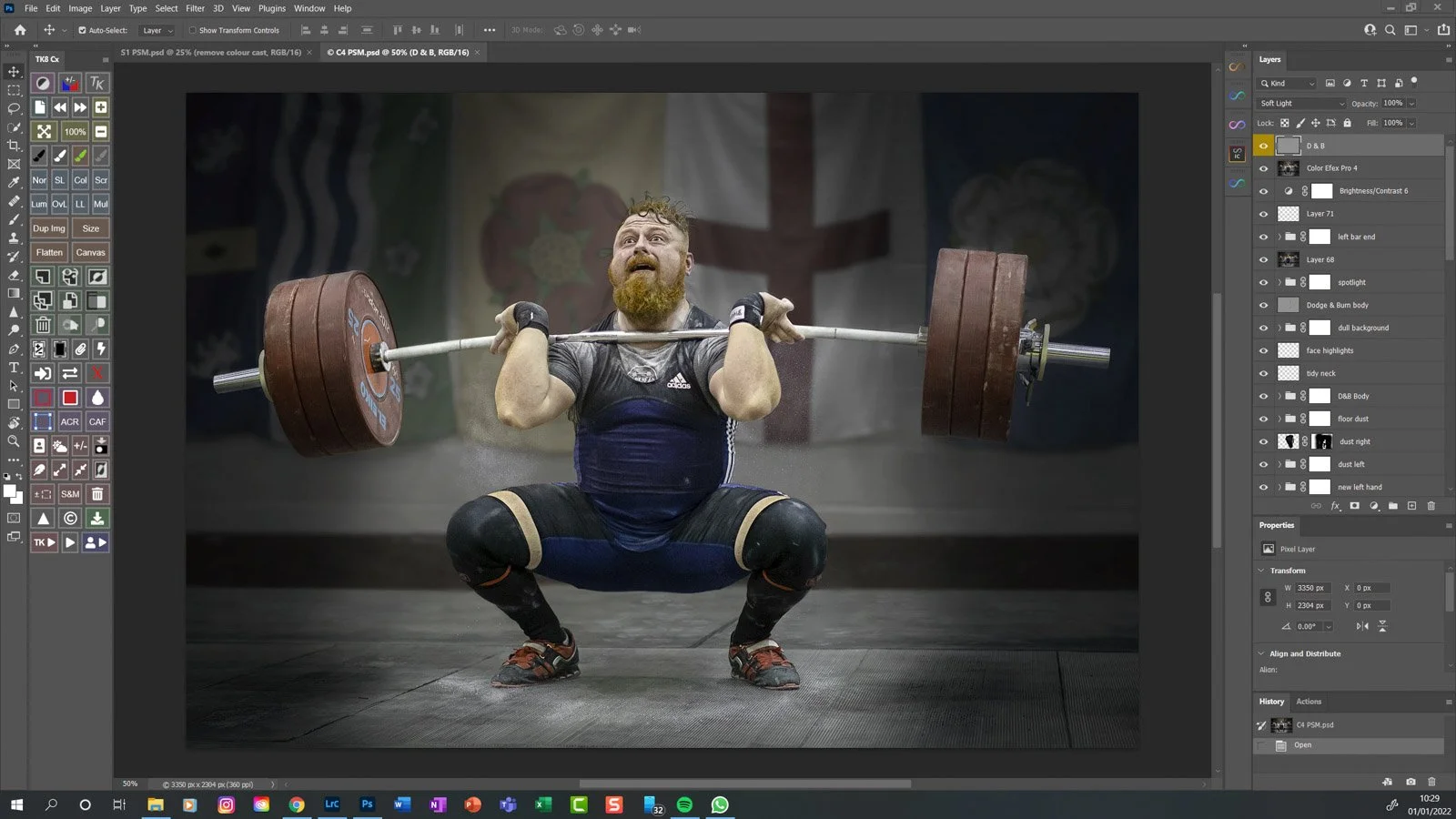
Task: Click the Flatten button in TK8 panel
Action: tap(49, 252)
